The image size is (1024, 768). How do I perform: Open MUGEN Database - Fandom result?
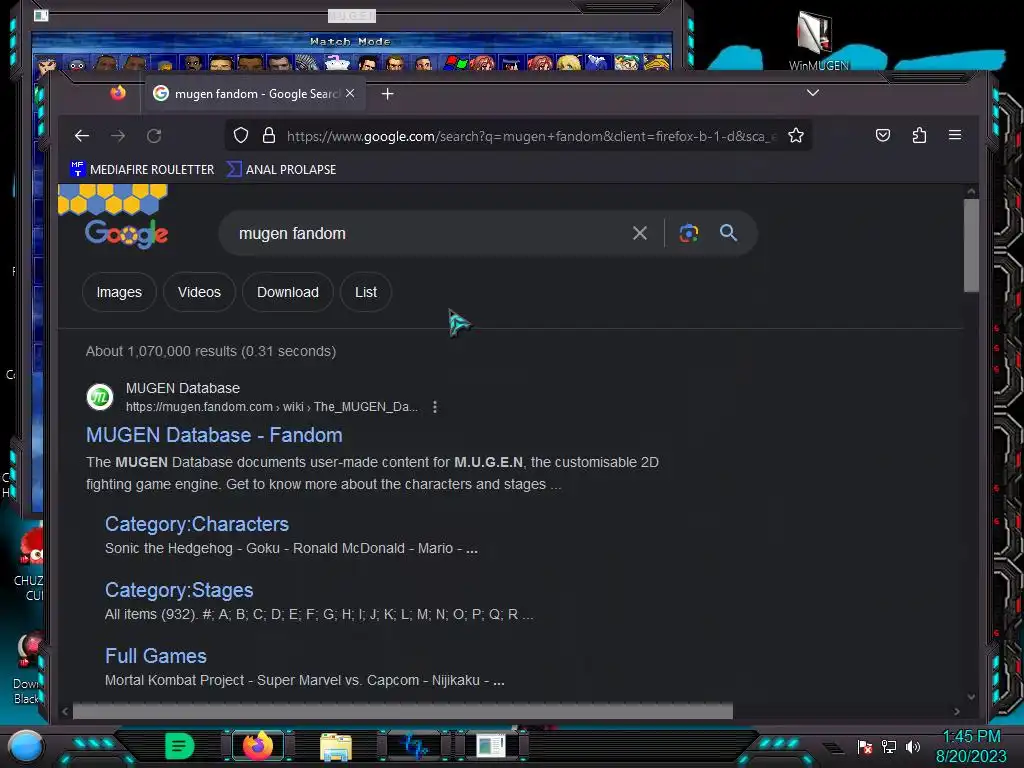click(x=214, y=435)
